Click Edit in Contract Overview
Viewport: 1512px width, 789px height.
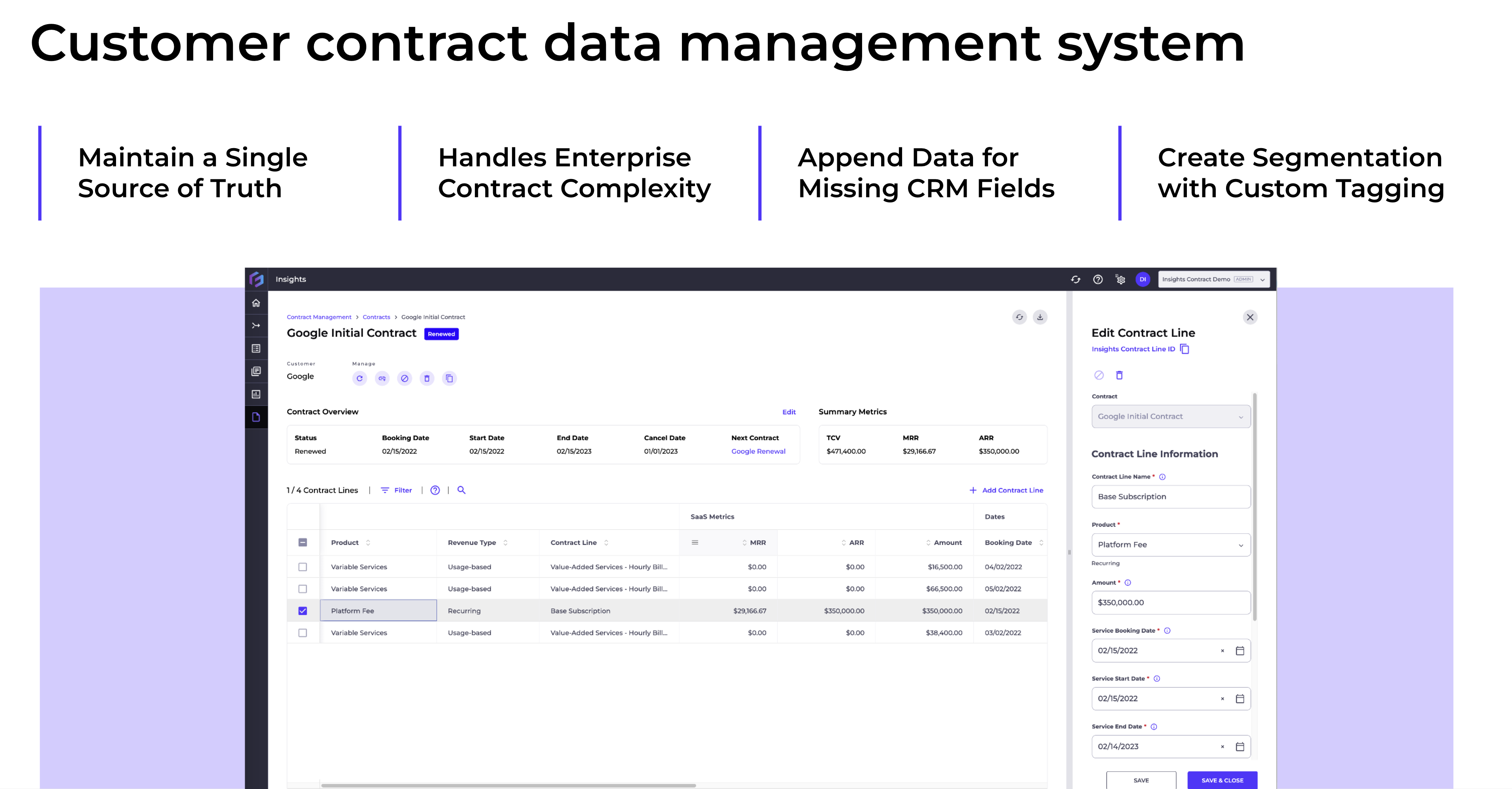(789, 412)
